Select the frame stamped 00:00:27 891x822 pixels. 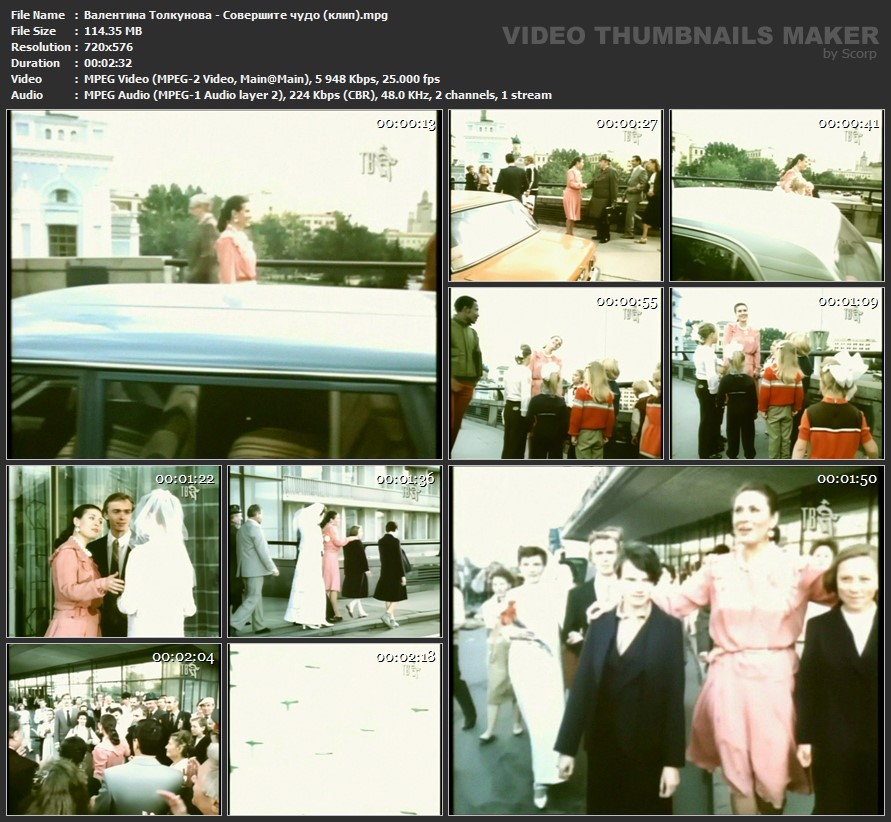556,195
